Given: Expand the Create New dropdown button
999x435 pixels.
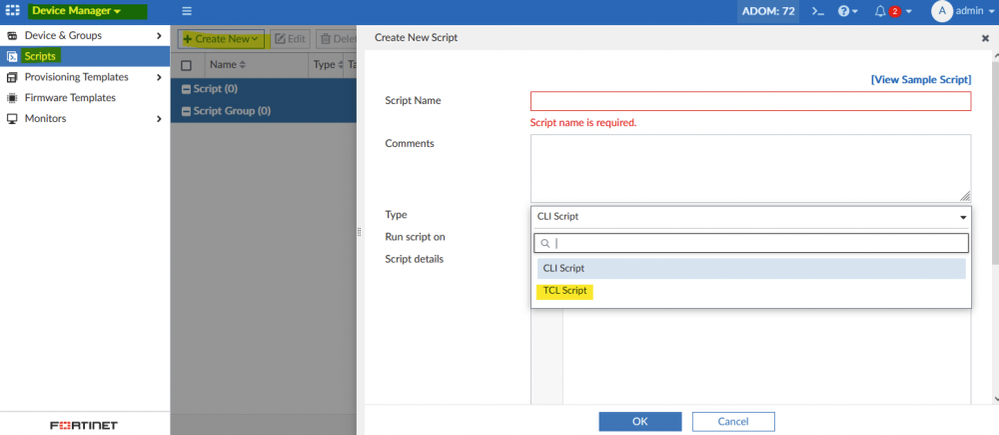Looking at the screenshot, I should point(221,39).
